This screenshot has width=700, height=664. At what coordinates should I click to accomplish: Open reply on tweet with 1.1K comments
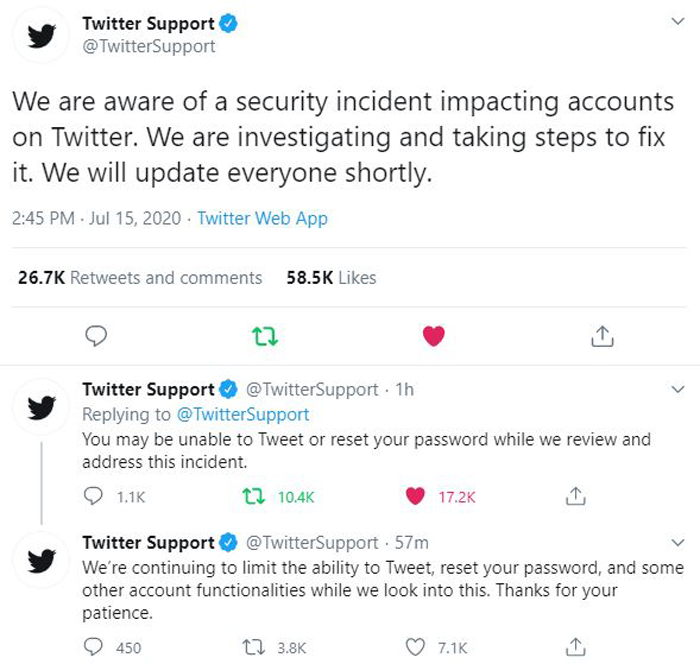click(x=93, y=496)
